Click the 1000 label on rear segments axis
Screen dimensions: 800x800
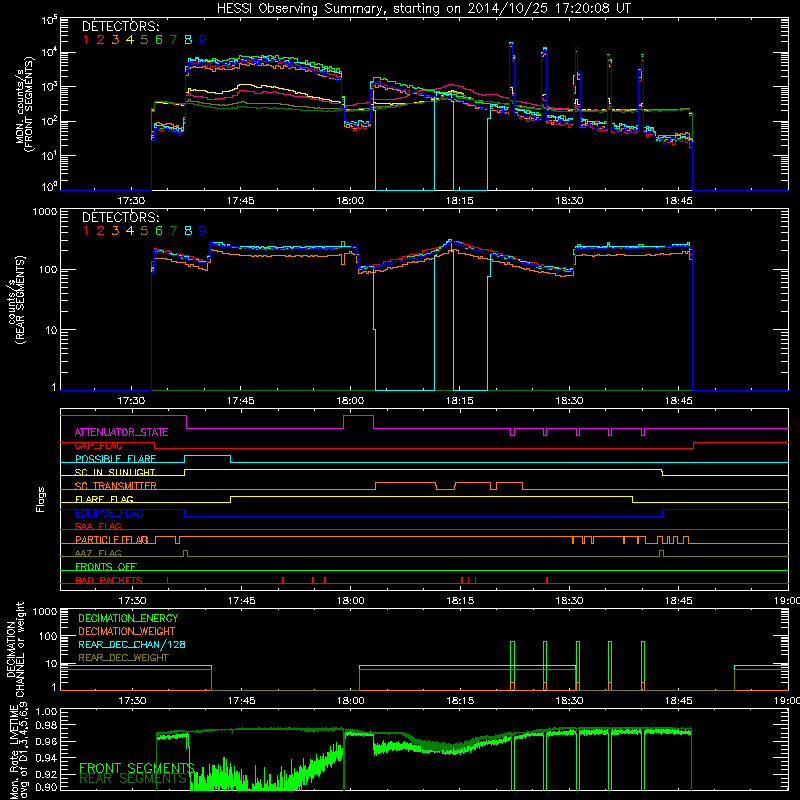[45, 211]
